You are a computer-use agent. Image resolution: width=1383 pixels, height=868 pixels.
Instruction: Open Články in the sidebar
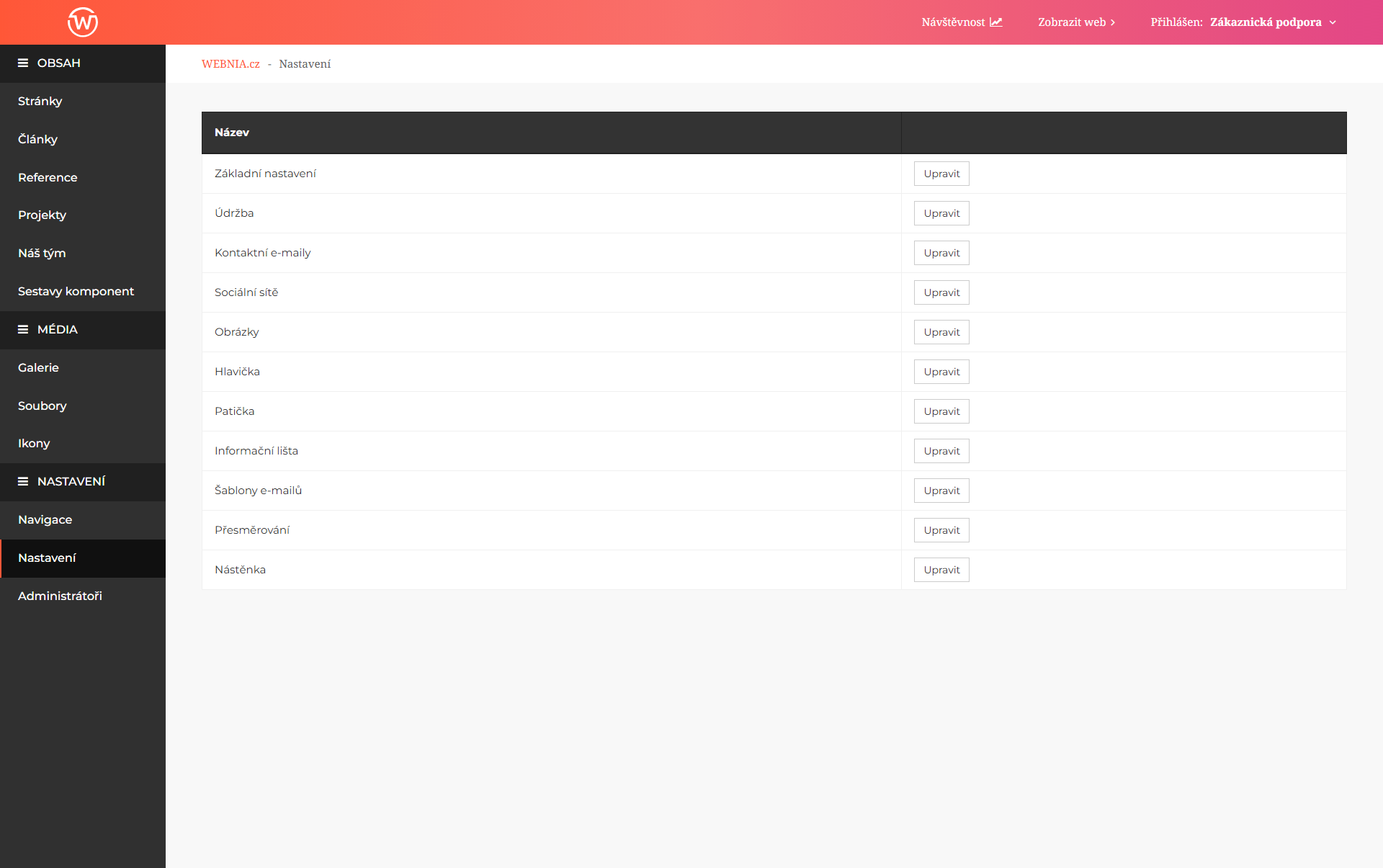(83, 140)
